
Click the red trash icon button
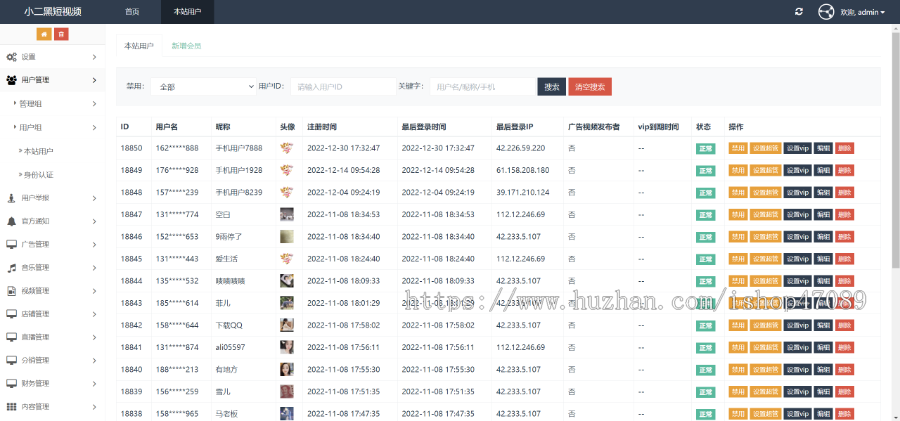pos(61,34)
